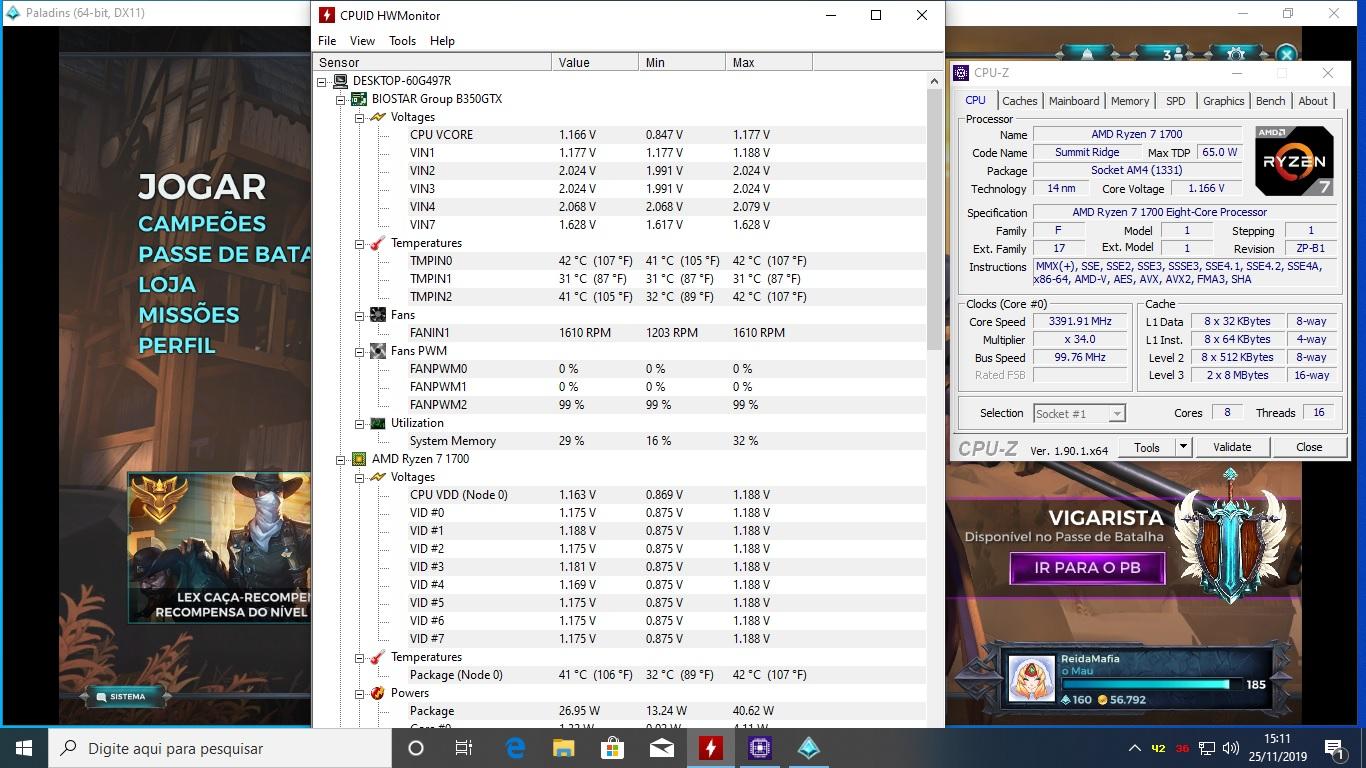
Task: Open the Tools dropdown arrow in CPU-Z
Action: [1183, 447]
